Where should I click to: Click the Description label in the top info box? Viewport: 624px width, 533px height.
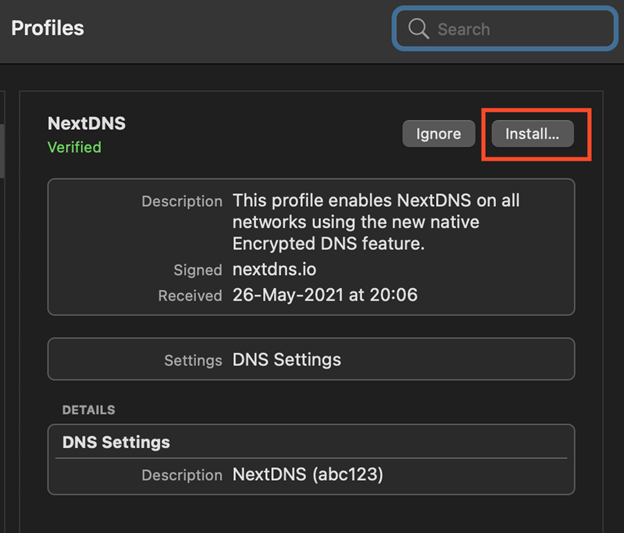point(182,201)
